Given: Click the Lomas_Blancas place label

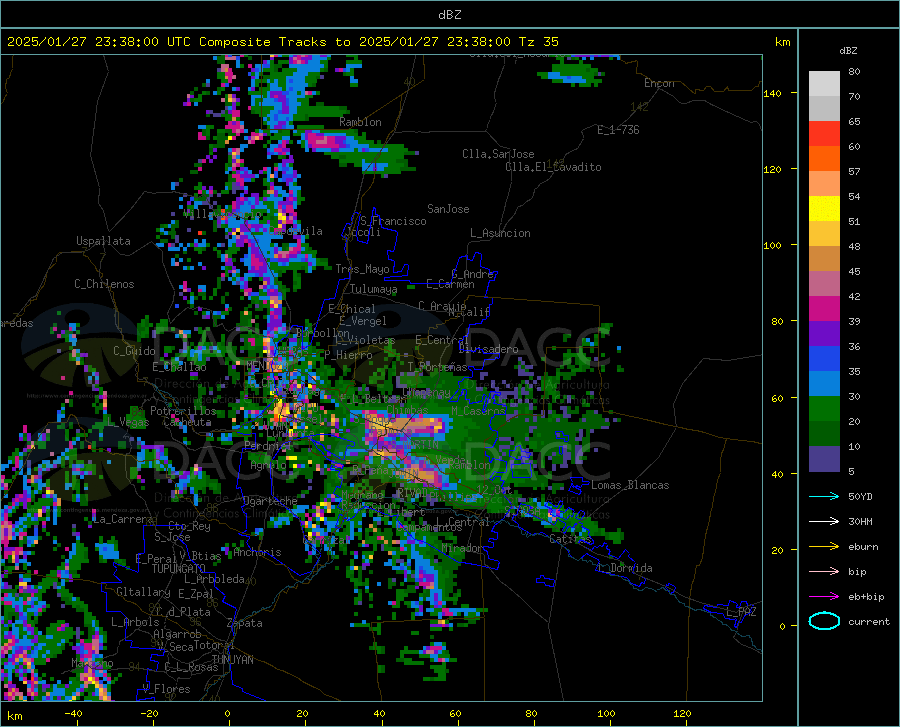Looking at the screenshot, I should (630, 485).
